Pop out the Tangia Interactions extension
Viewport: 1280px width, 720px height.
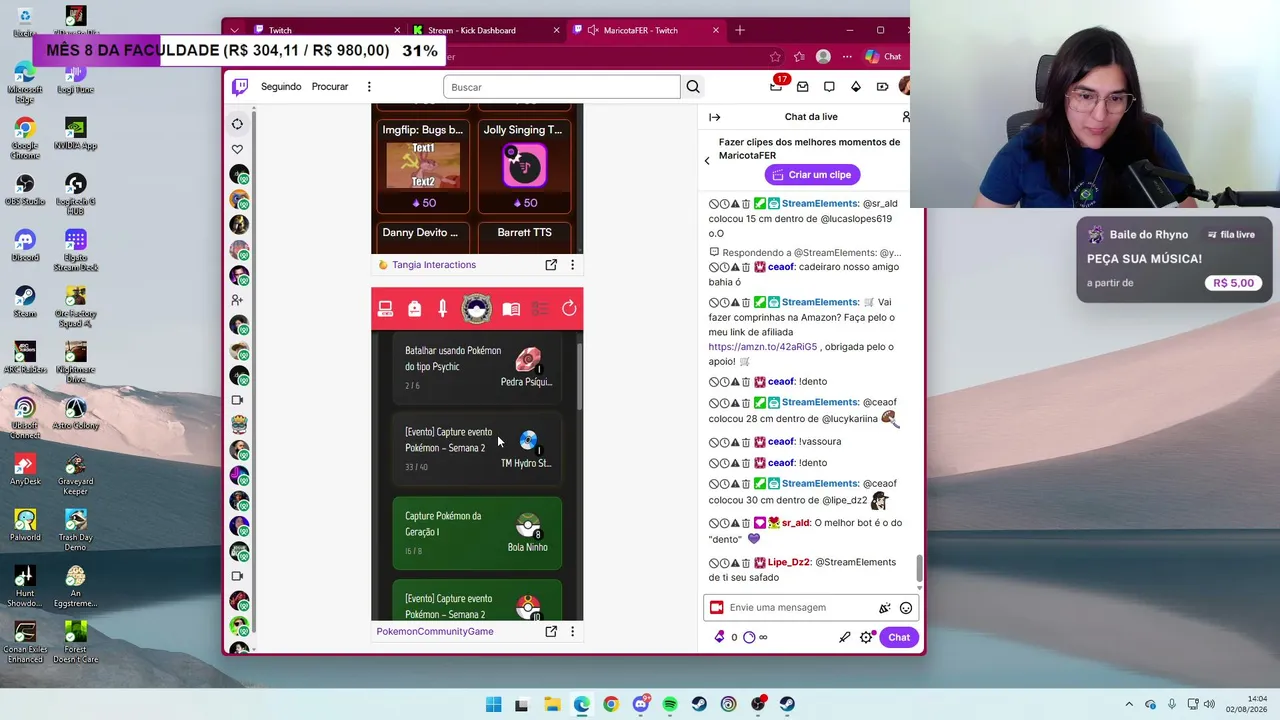click(x=551, y=265)
